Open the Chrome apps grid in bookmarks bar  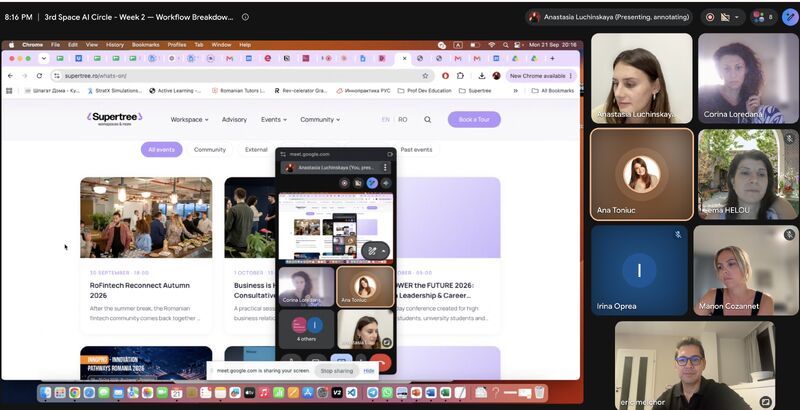(9, 91)
